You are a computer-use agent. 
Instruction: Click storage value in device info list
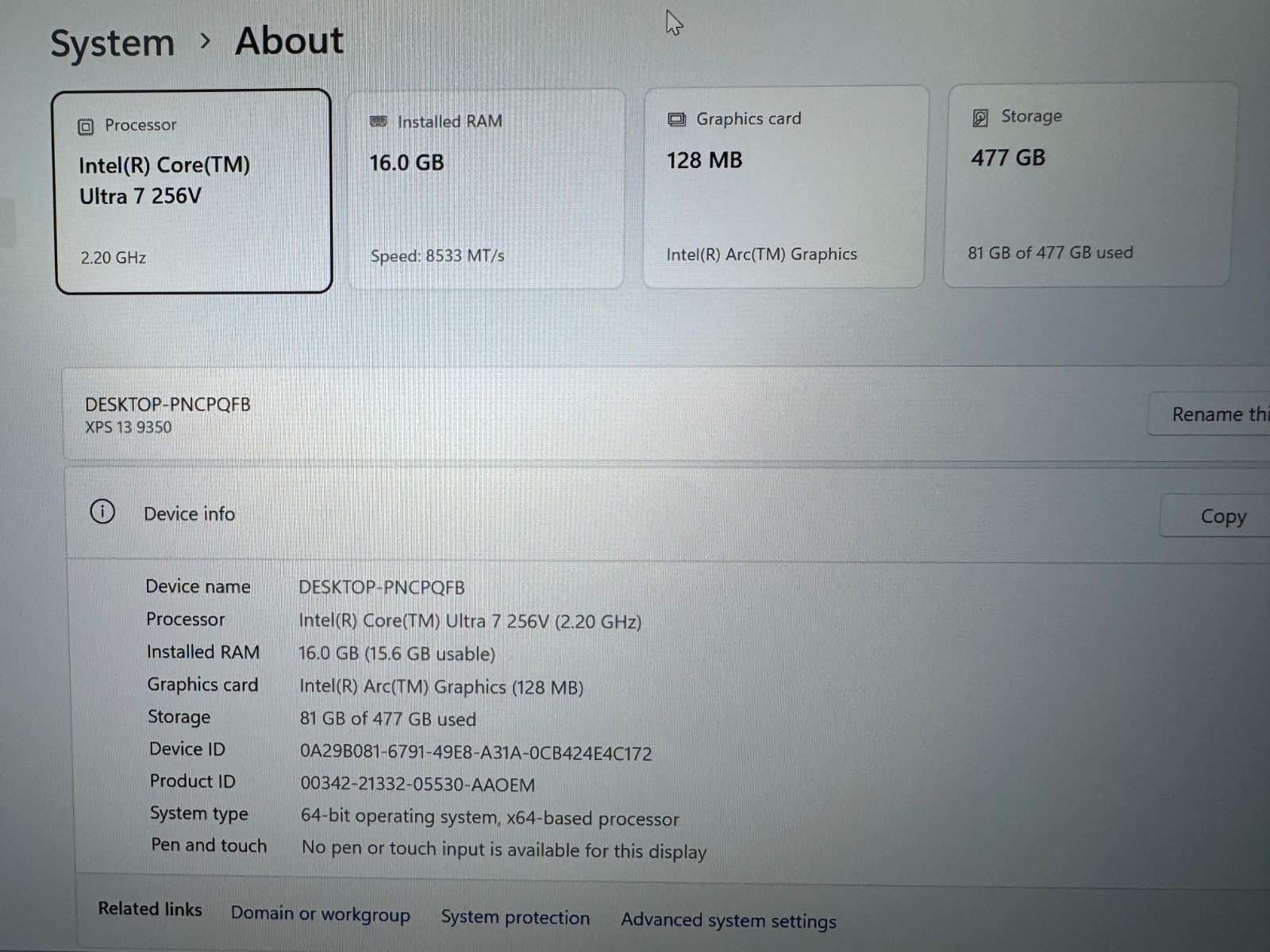tap(388, 719)
